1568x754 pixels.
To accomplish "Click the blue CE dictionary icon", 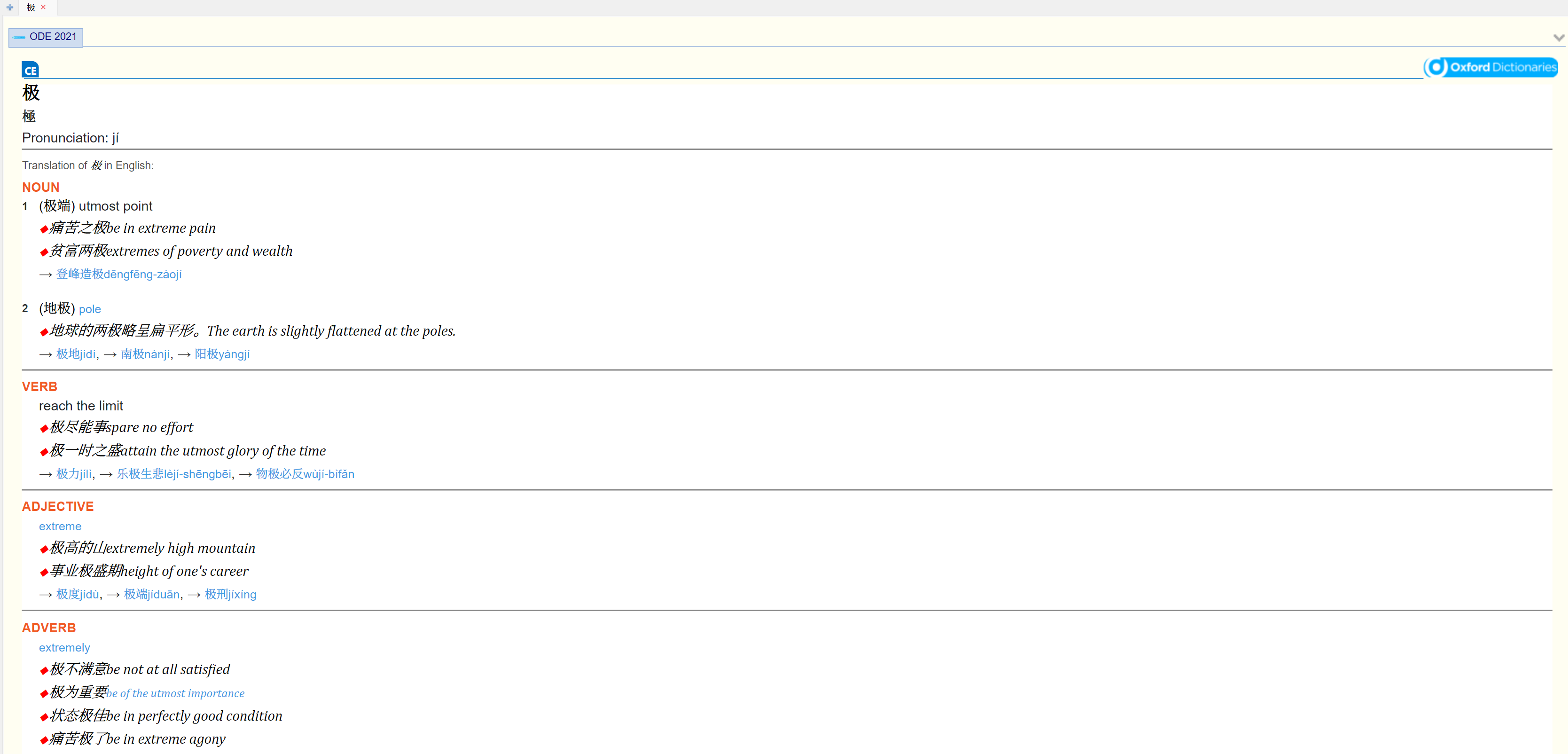I will click(30, 70).
